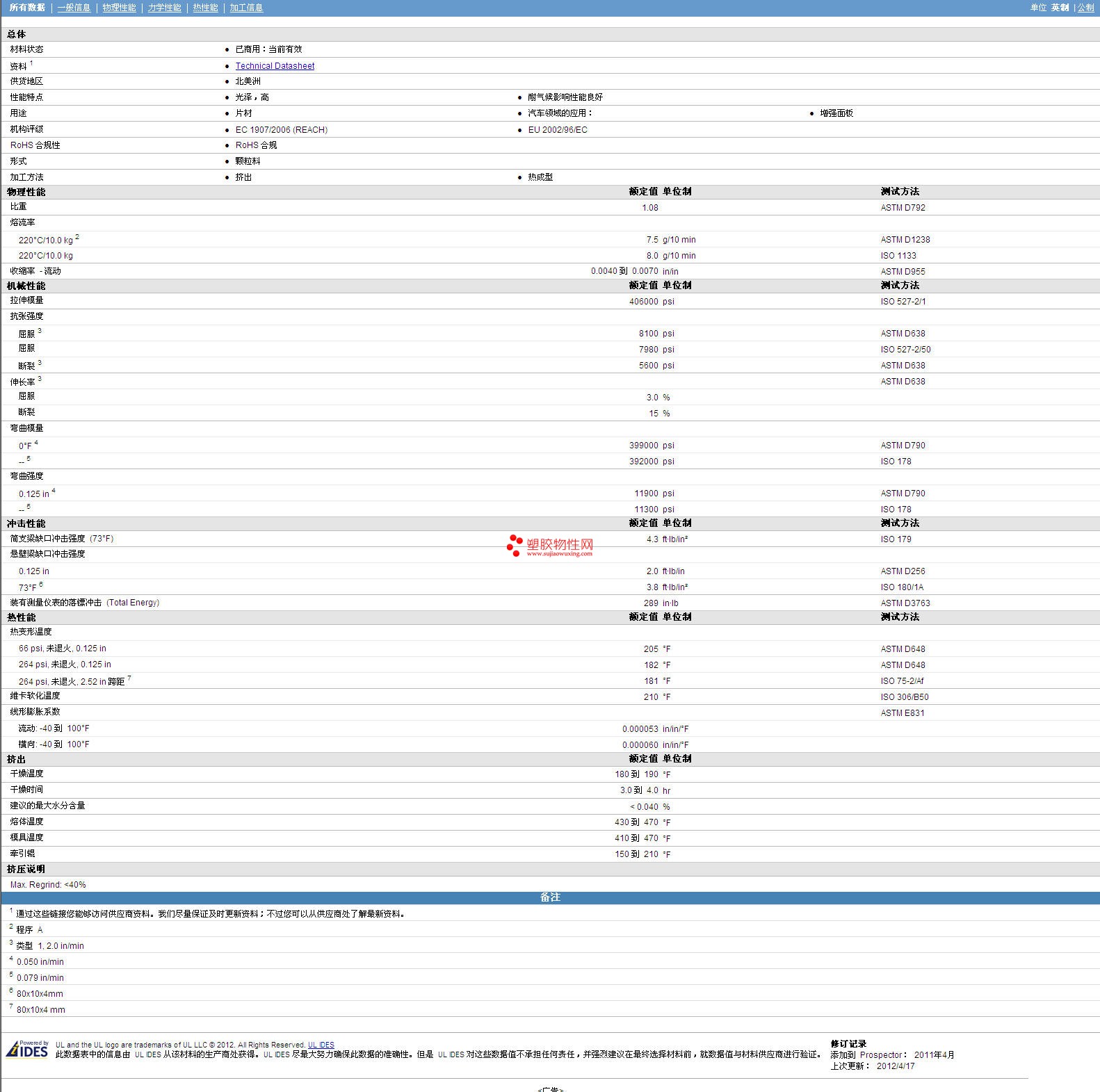Jump to the 热性能 tab
The height and width of the screenshot is (1092, 1100).
(205, 8)
